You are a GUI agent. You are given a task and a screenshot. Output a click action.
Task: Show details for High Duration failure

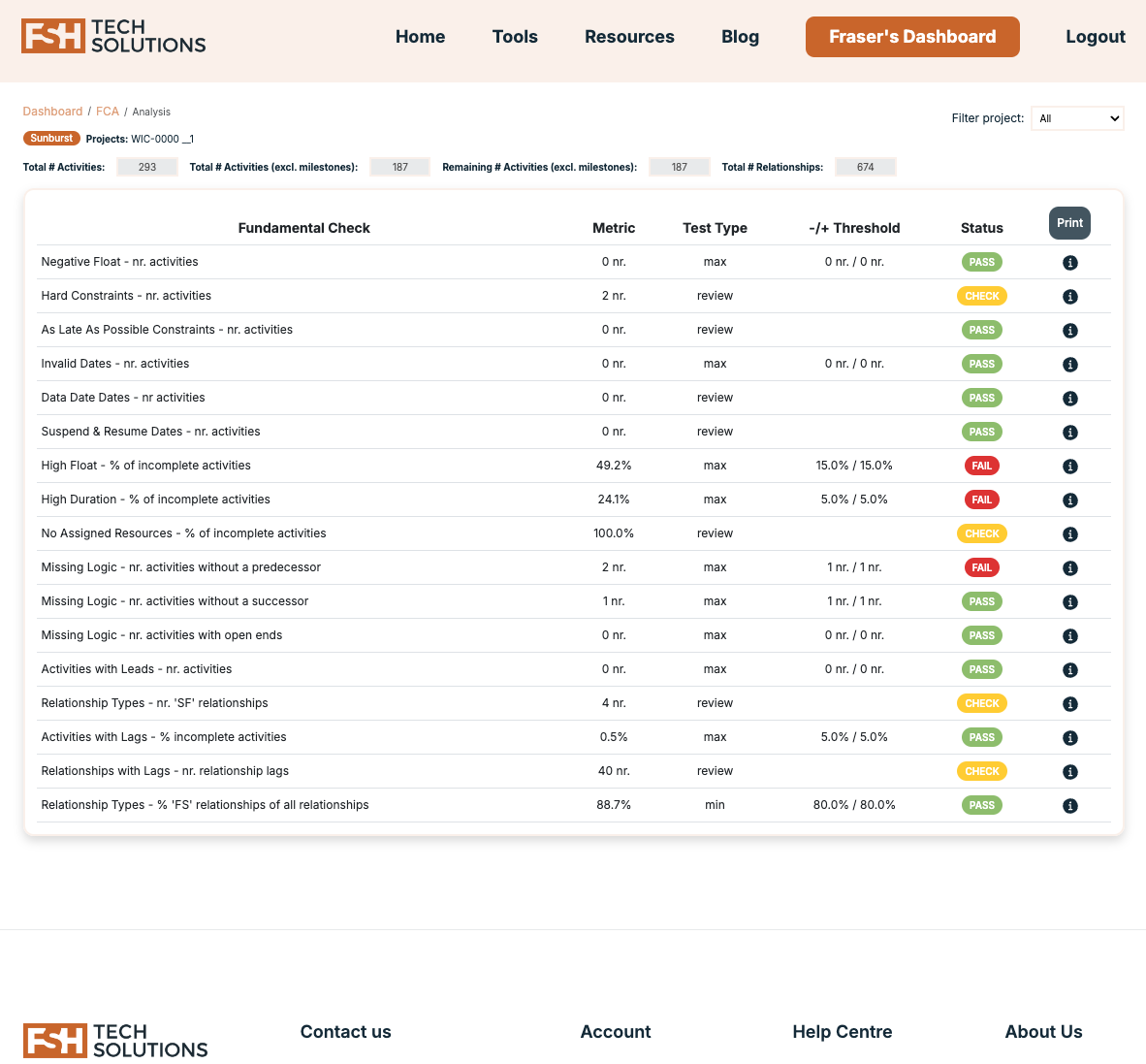(1070, 500)
